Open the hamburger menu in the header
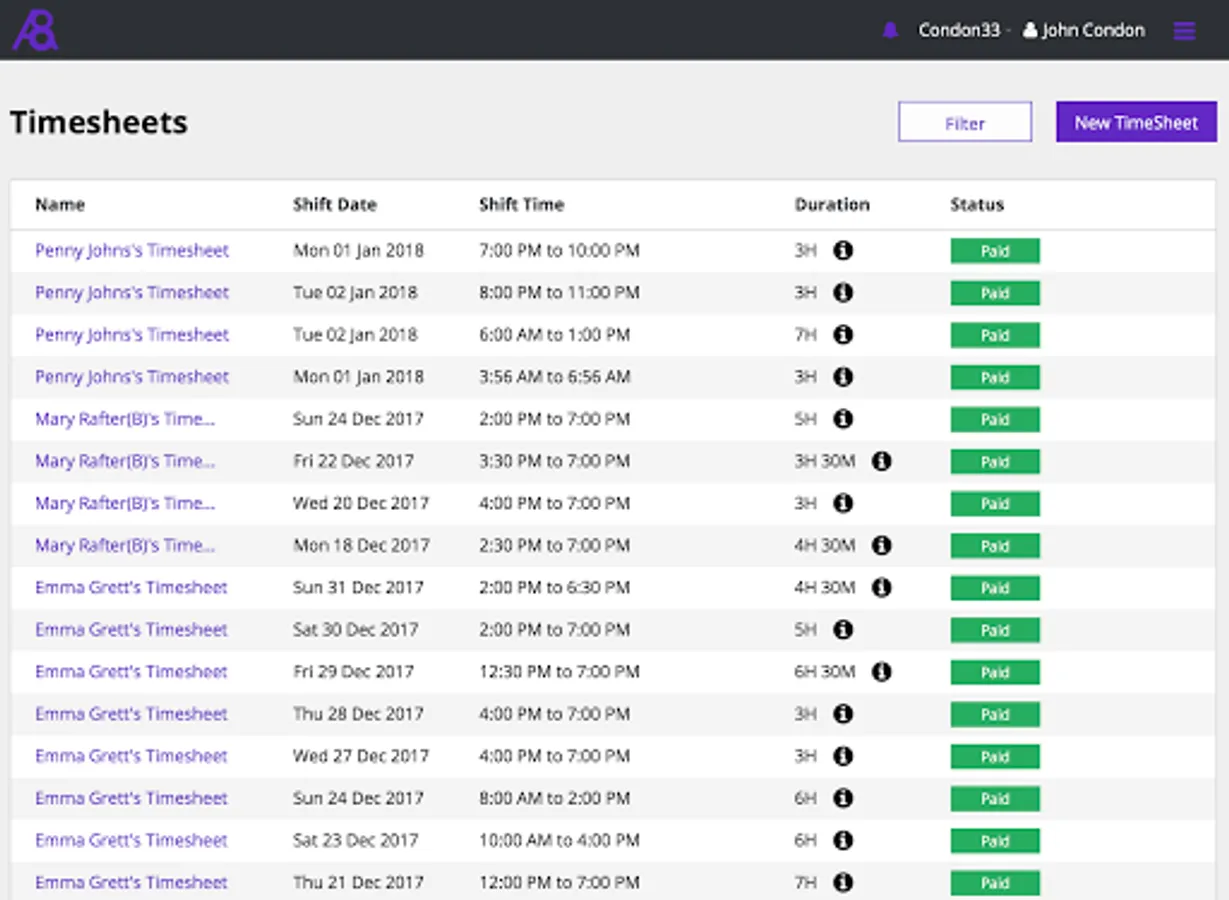This screenshot has width=1229, height=900. point(1184,31)
